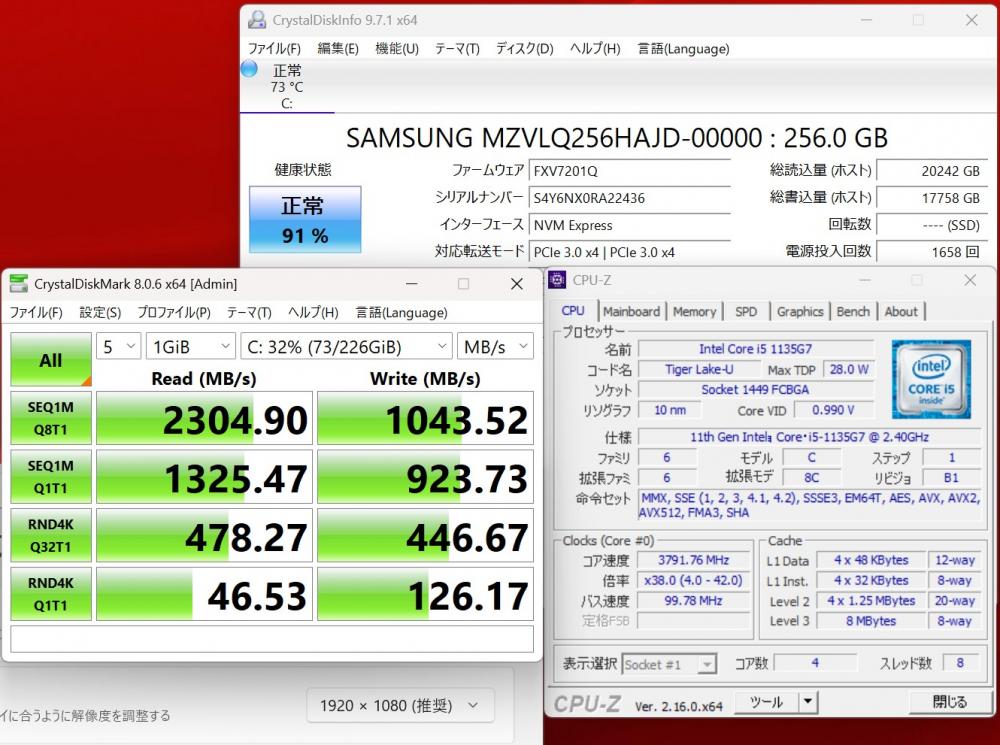Screen dimensions: 1000x745
Task: Click the CPU name Intel Core i5 1135G7
Action: [x=756, y=349]
